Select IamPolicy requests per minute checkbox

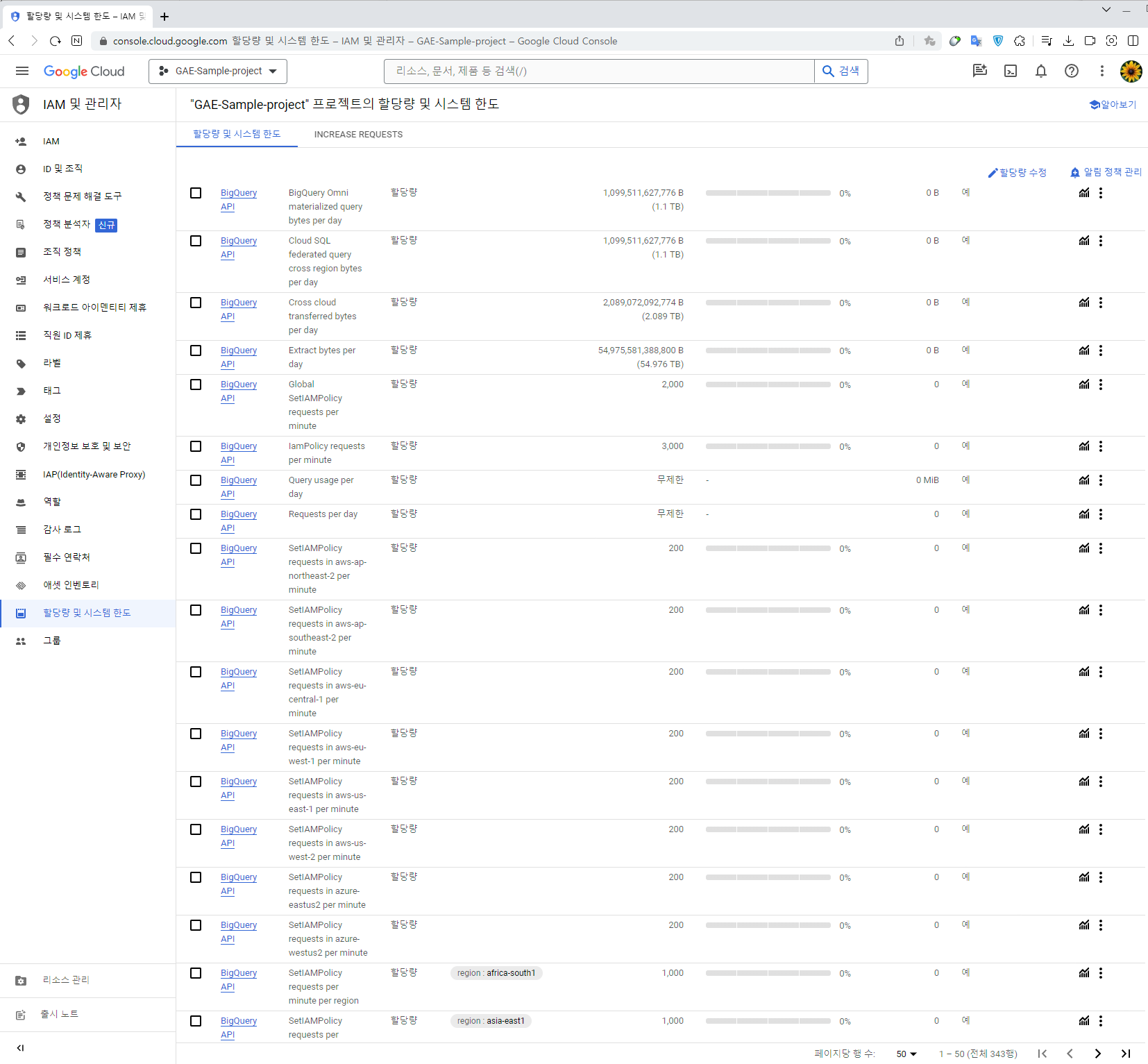point(196,446)
